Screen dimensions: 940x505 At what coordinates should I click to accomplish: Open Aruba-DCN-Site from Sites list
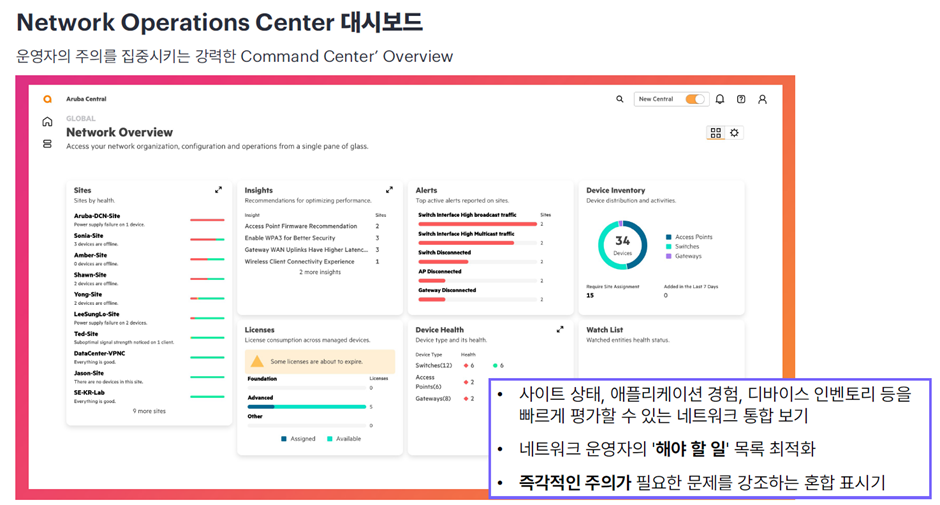(97, 216)
